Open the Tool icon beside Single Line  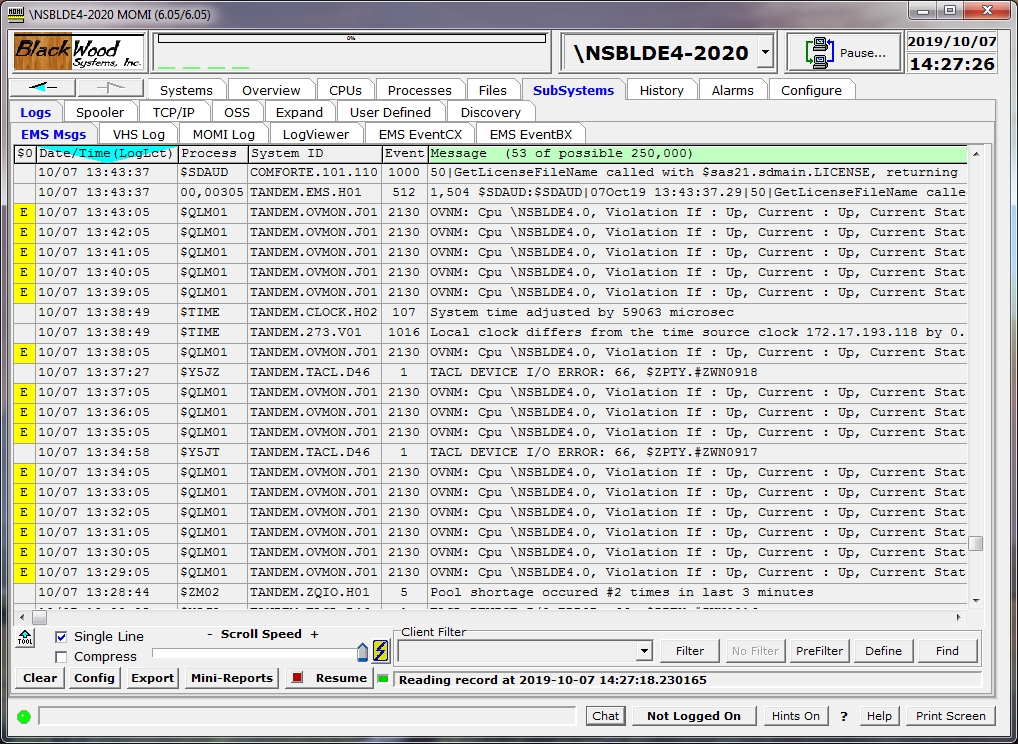24,638
